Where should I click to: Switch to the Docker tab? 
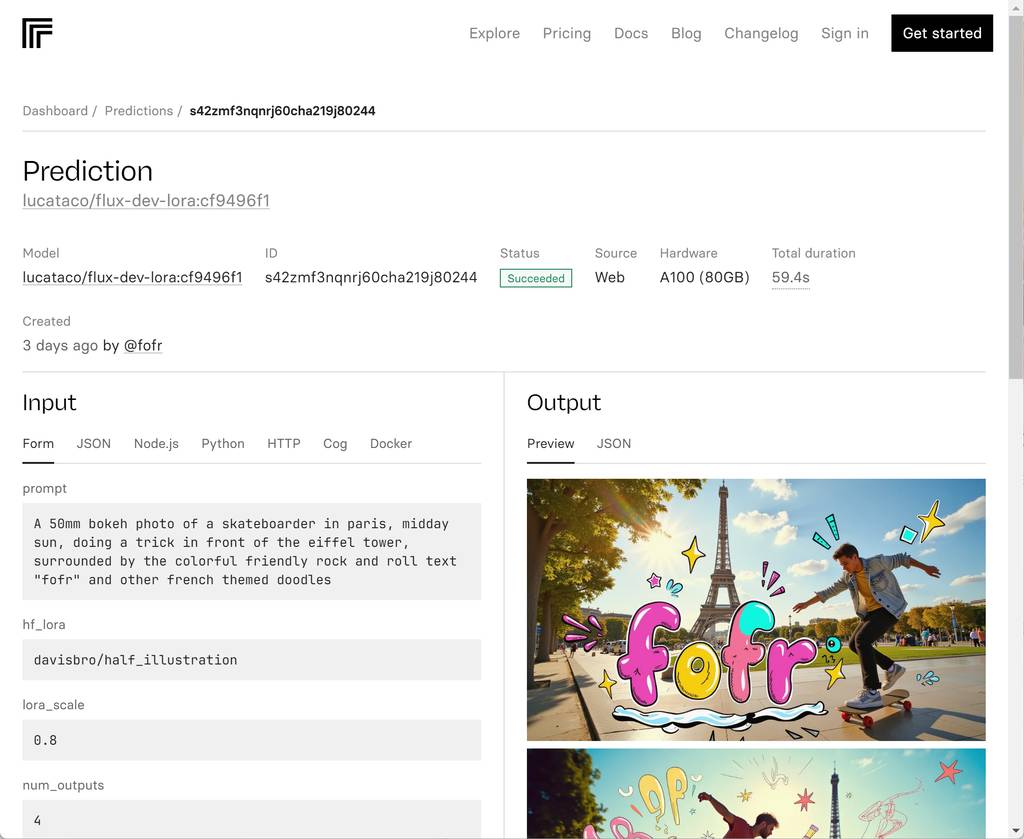(390, 443)
